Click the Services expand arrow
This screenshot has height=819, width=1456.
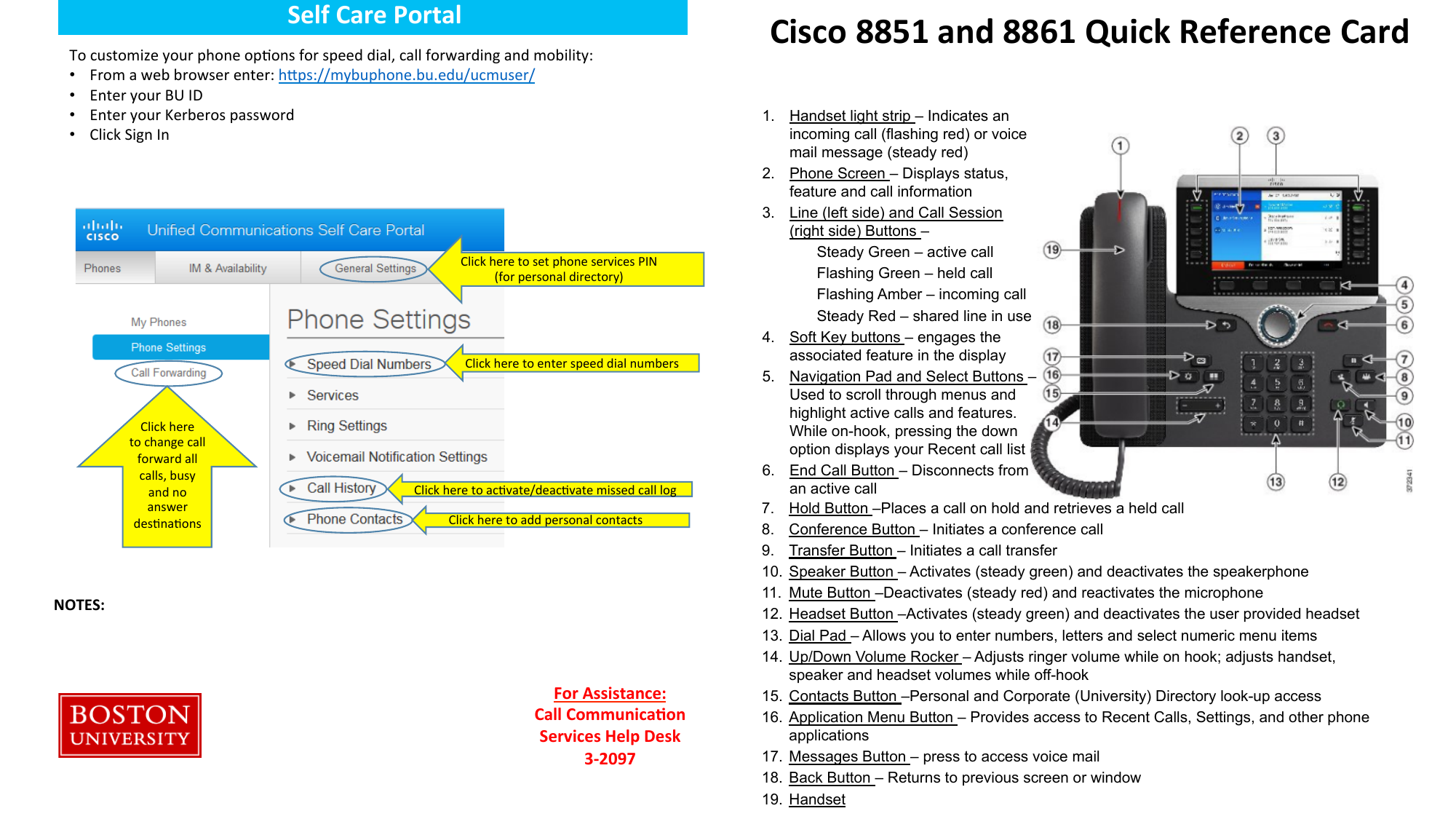tap(293, 395)
